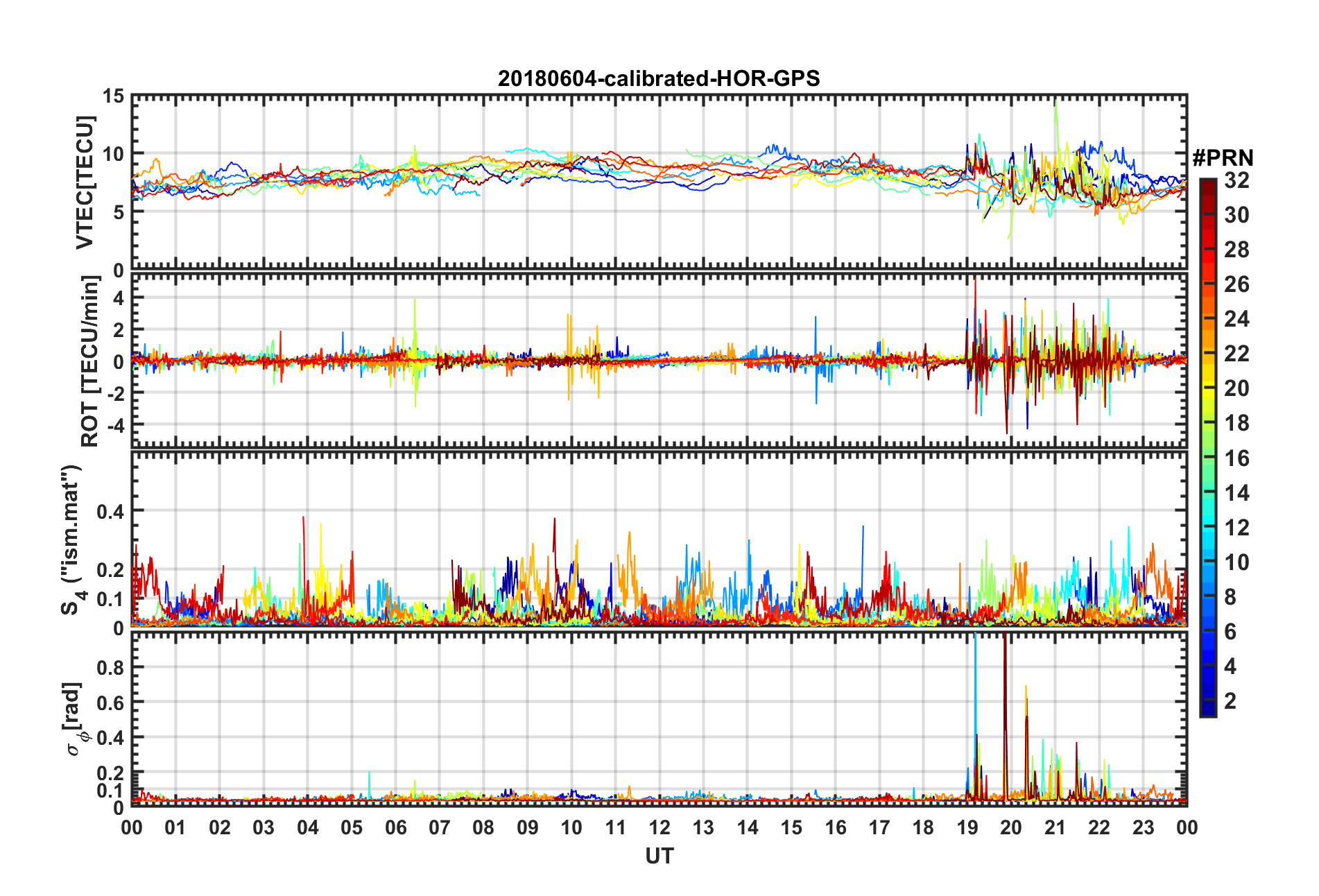1319x896 pixels.
Task: Click the UT axis hour label "11"
Action: click(616, 827)
